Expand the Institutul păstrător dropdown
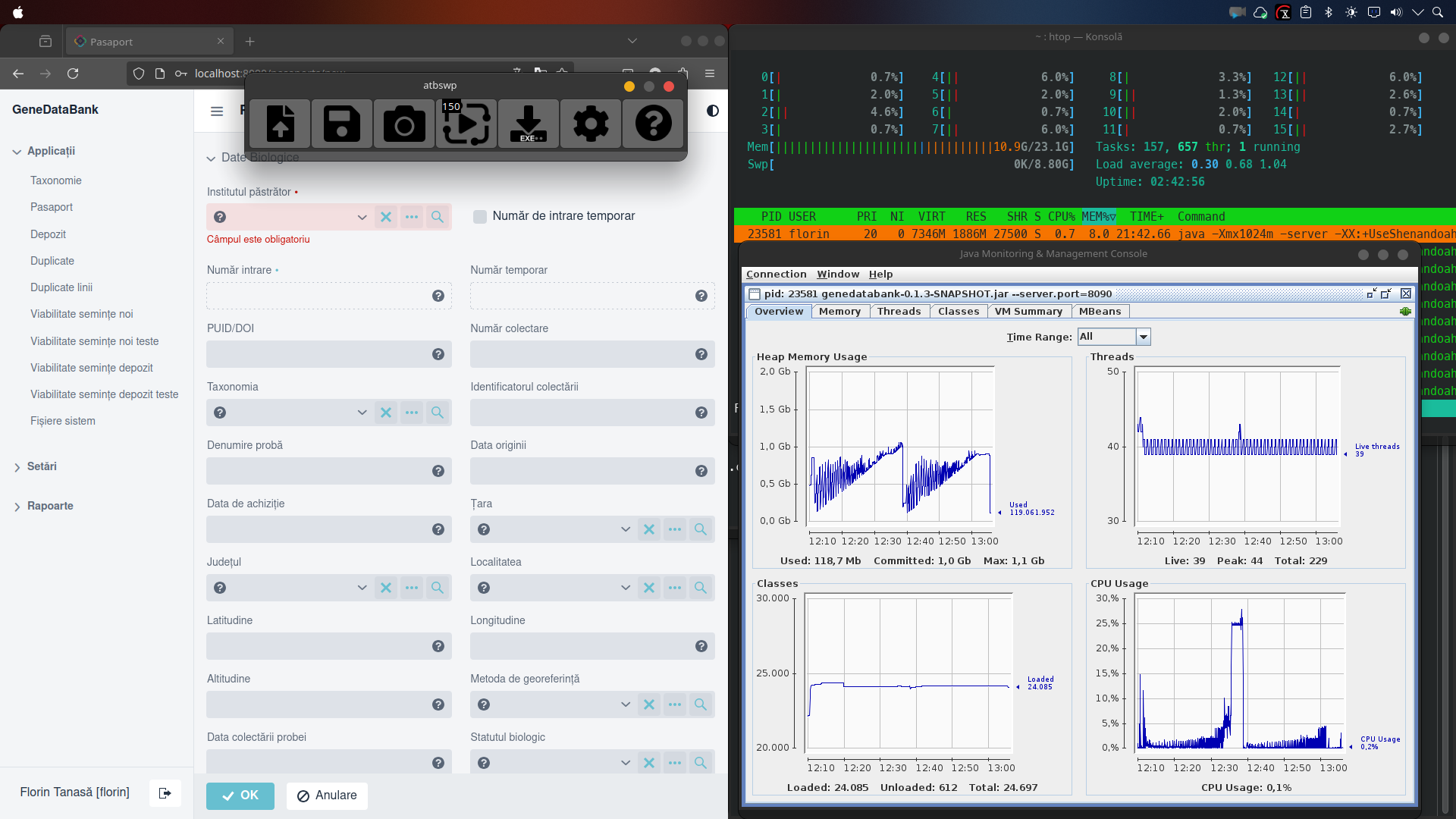Image resolution: width=1456 pixels, height=819 pixels. pos(362,217)
